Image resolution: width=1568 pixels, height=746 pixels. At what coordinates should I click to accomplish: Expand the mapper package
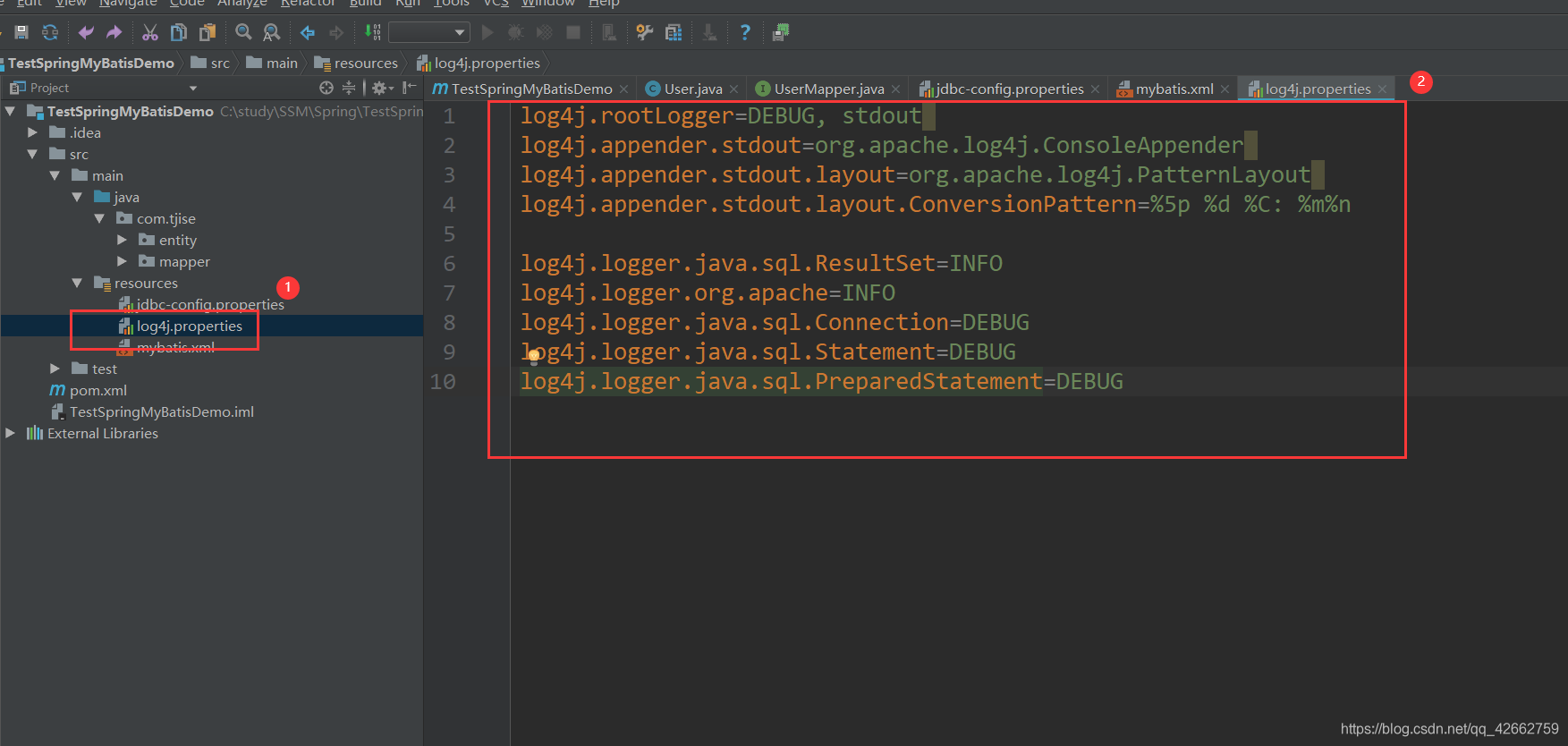pos(123,261)
